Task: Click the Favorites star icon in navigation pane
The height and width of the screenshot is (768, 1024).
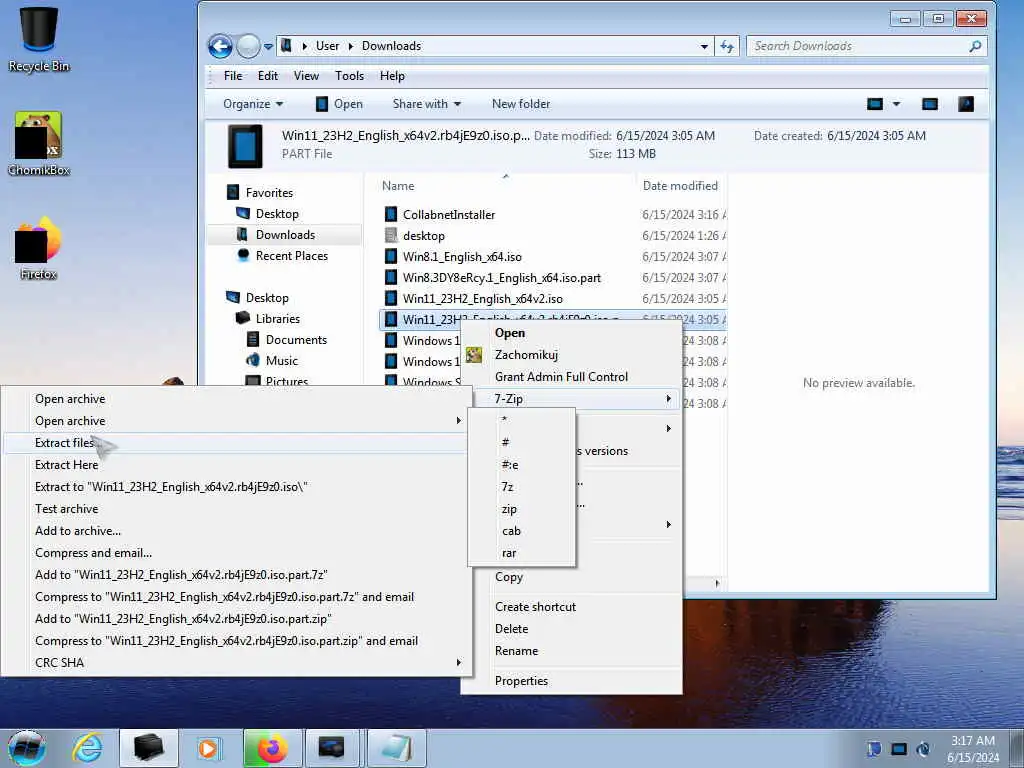Action: (232, 192)
